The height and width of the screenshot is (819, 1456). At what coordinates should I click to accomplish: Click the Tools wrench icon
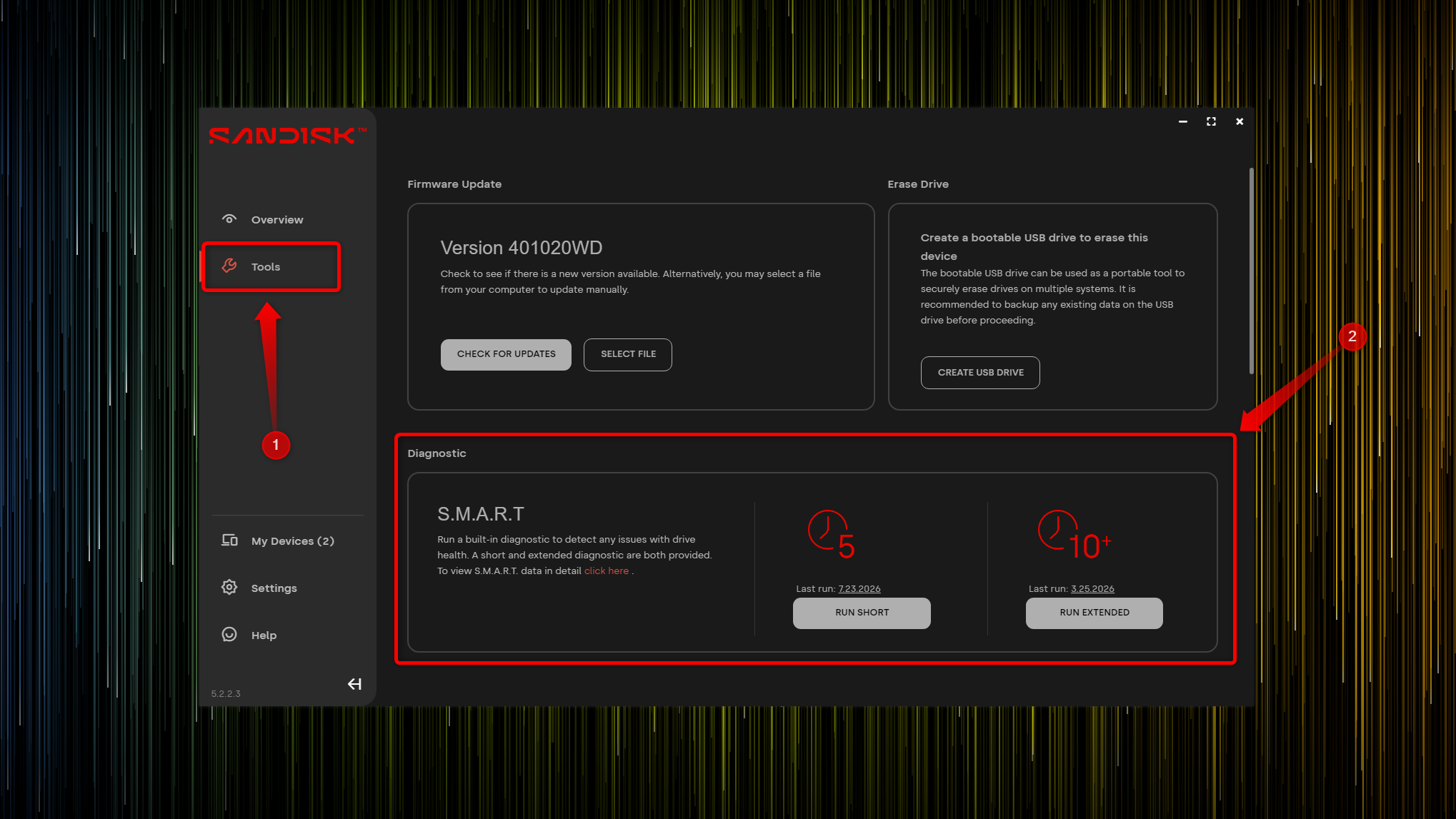click(229, 266)
